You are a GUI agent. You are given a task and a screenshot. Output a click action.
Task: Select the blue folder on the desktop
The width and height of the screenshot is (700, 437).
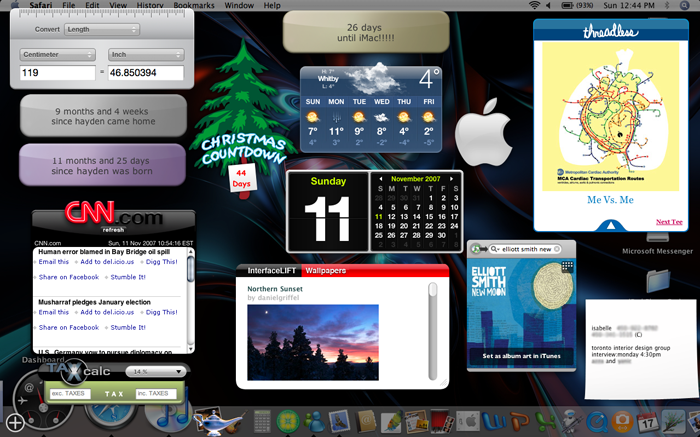pyautogui.click(x=658, y=281)
